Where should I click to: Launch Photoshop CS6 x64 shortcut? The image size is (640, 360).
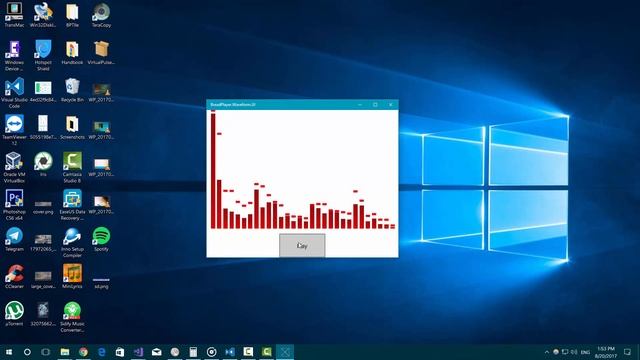14,204
